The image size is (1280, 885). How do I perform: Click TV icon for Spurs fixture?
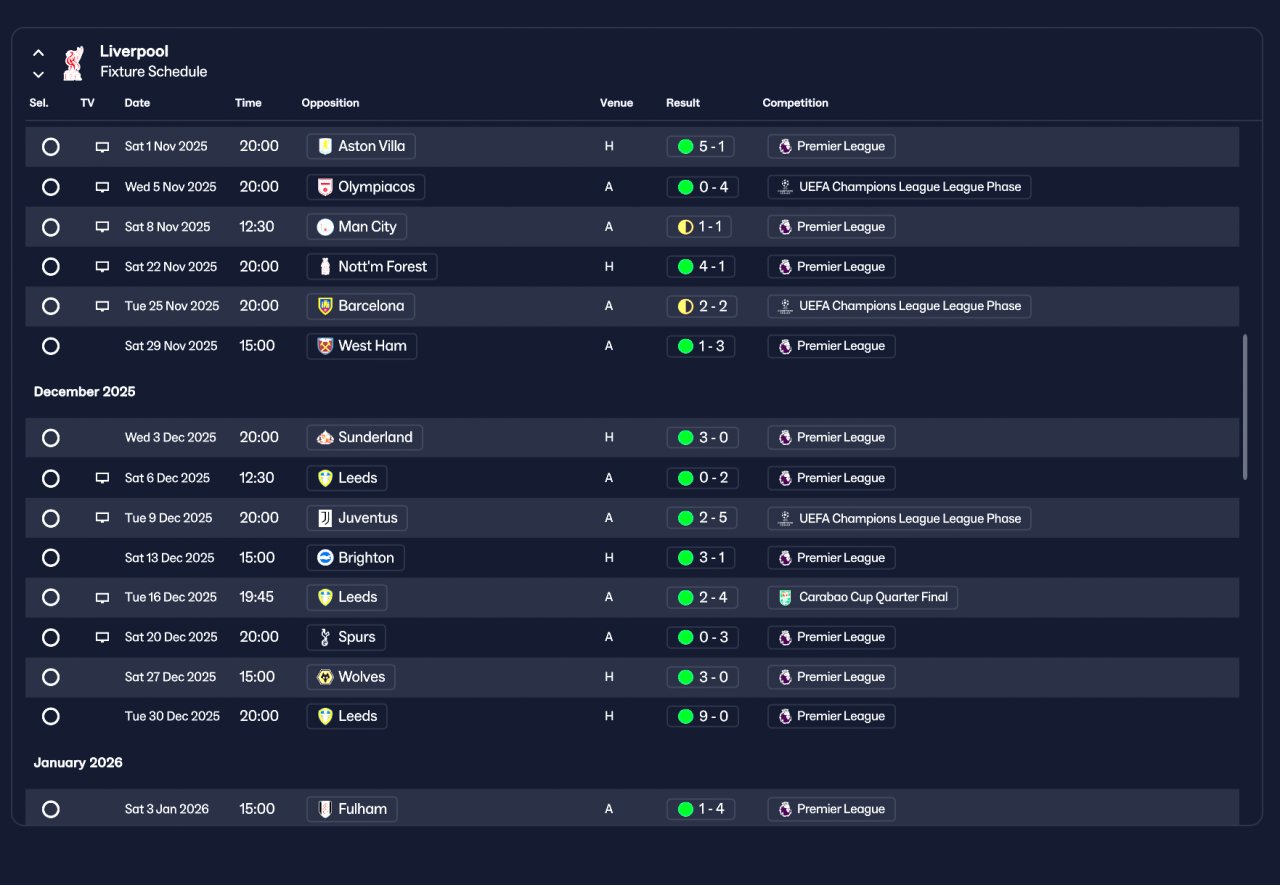point(102,637)
